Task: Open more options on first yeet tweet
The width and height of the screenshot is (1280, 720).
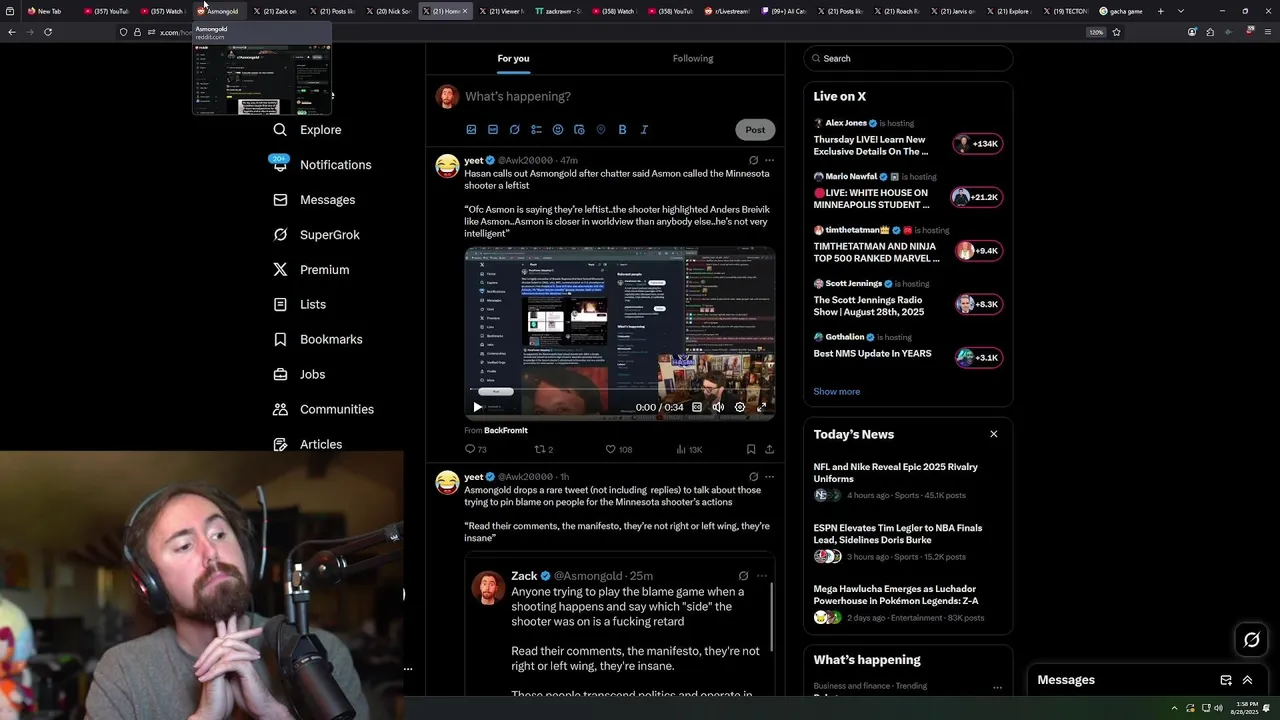Action: pos(769,160)
